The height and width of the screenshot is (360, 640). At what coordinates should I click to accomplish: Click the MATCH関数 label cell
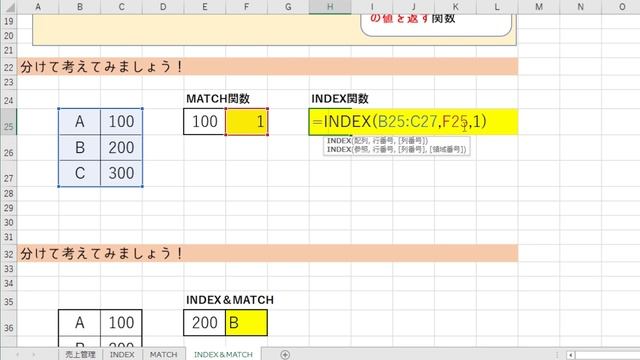tap(218, 99)
